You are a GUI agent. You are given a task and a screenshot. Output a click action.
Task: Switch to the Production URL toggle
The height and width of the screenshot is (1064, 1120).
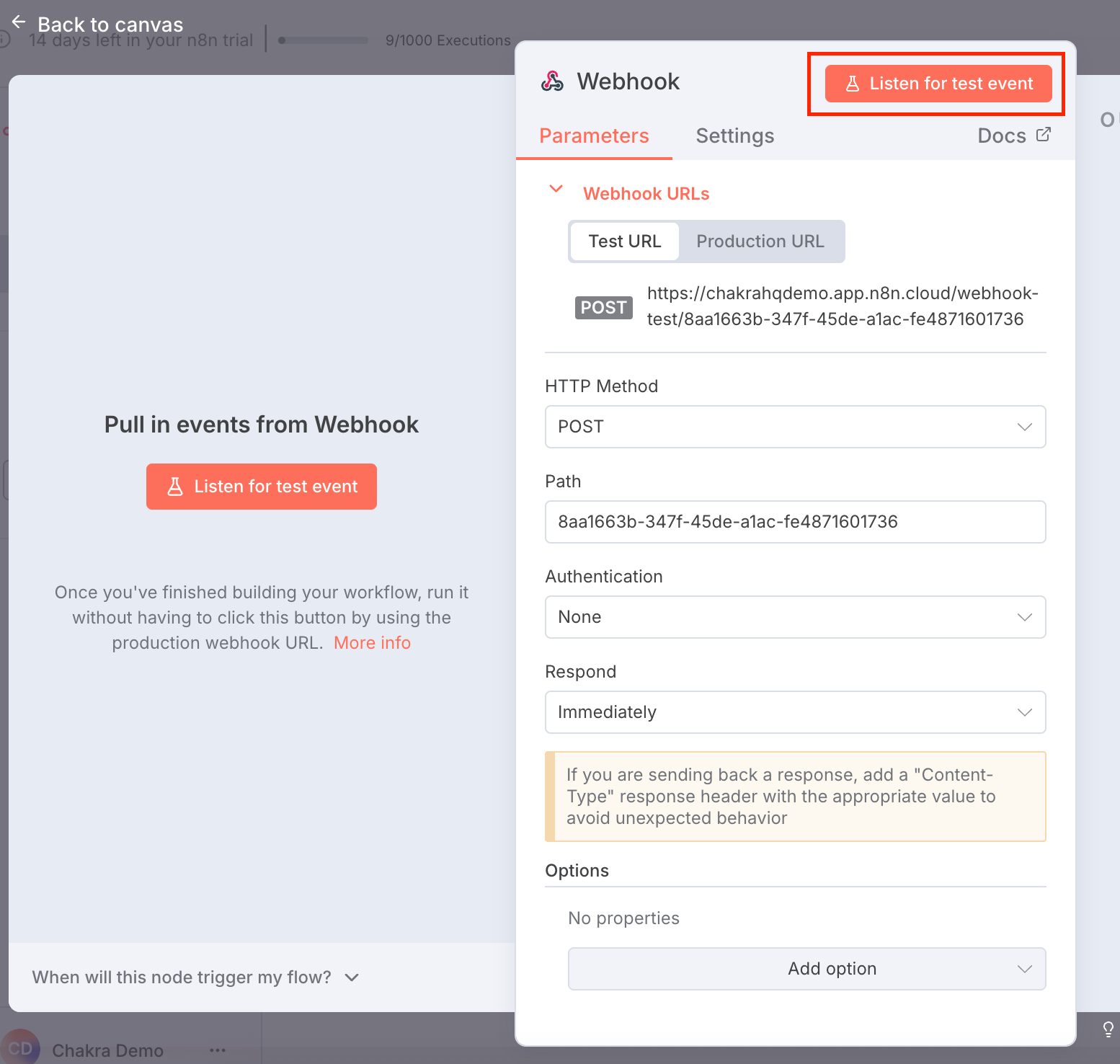pos(760,241)
